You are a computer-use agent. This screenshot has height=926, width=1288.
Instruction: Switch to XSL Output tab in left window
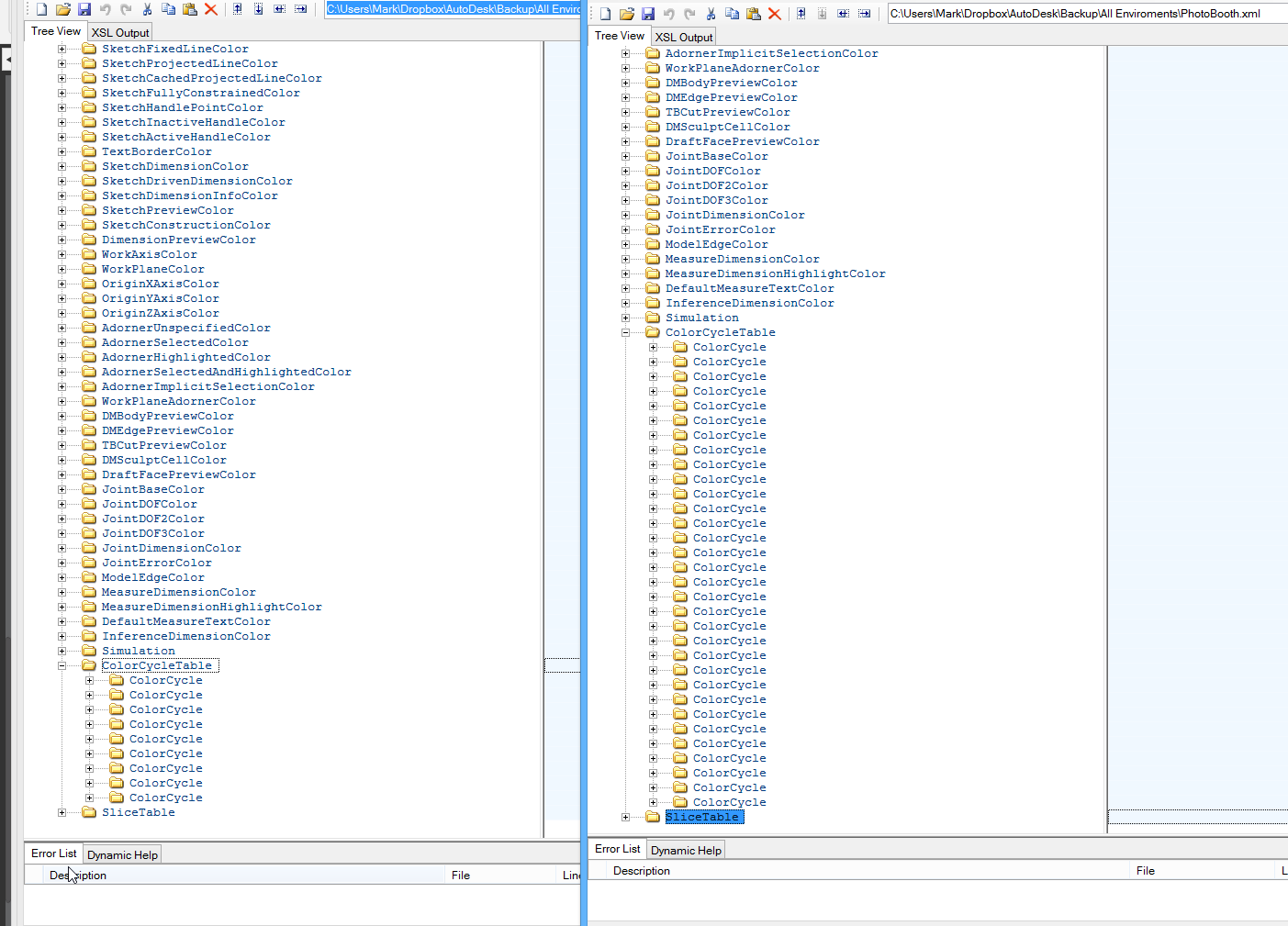click(119, 32)
